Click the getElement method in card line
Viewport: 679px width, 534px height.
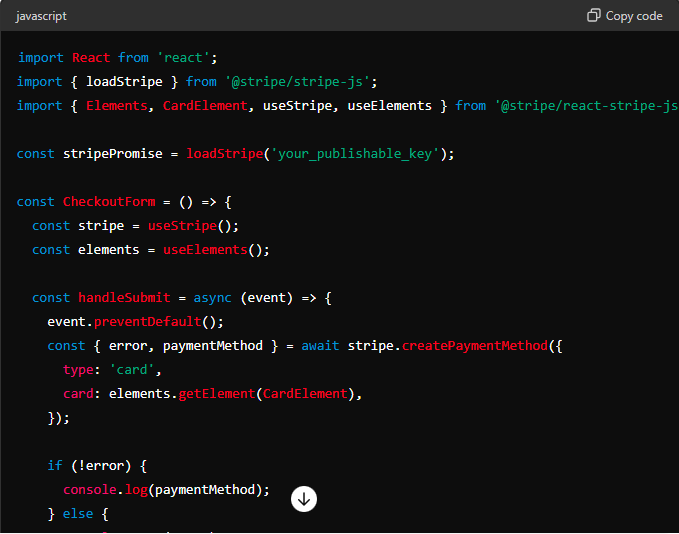216,393
